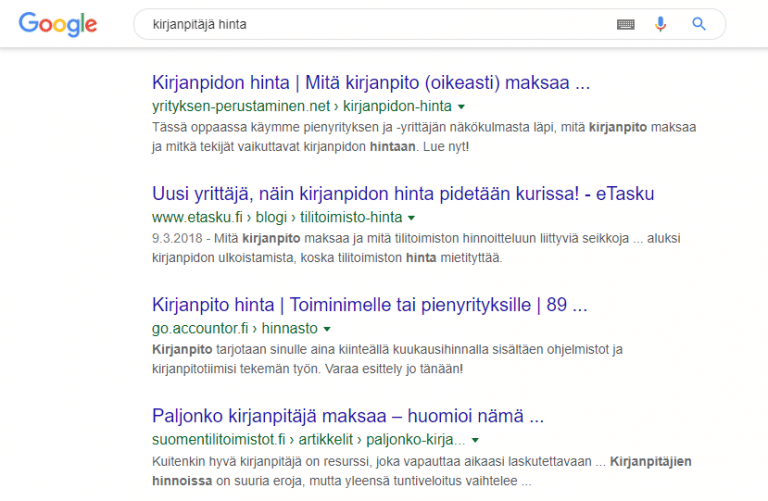Image resolution: width=768 pixels, height=501 pixels.
Task: Open 'Kirjanpito hinta | Toiminimelle' result
Action: pyautogui.click(x=369, y=305)
